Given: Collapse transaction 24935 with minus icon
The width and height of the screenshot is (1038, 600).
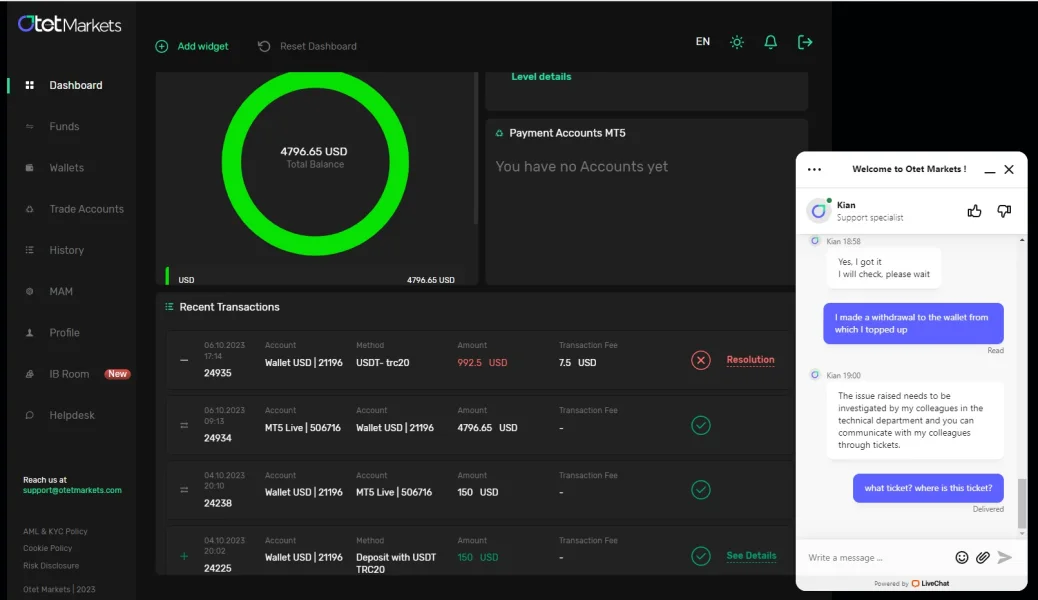Looking at the screenshot, I should pos(184,360).
